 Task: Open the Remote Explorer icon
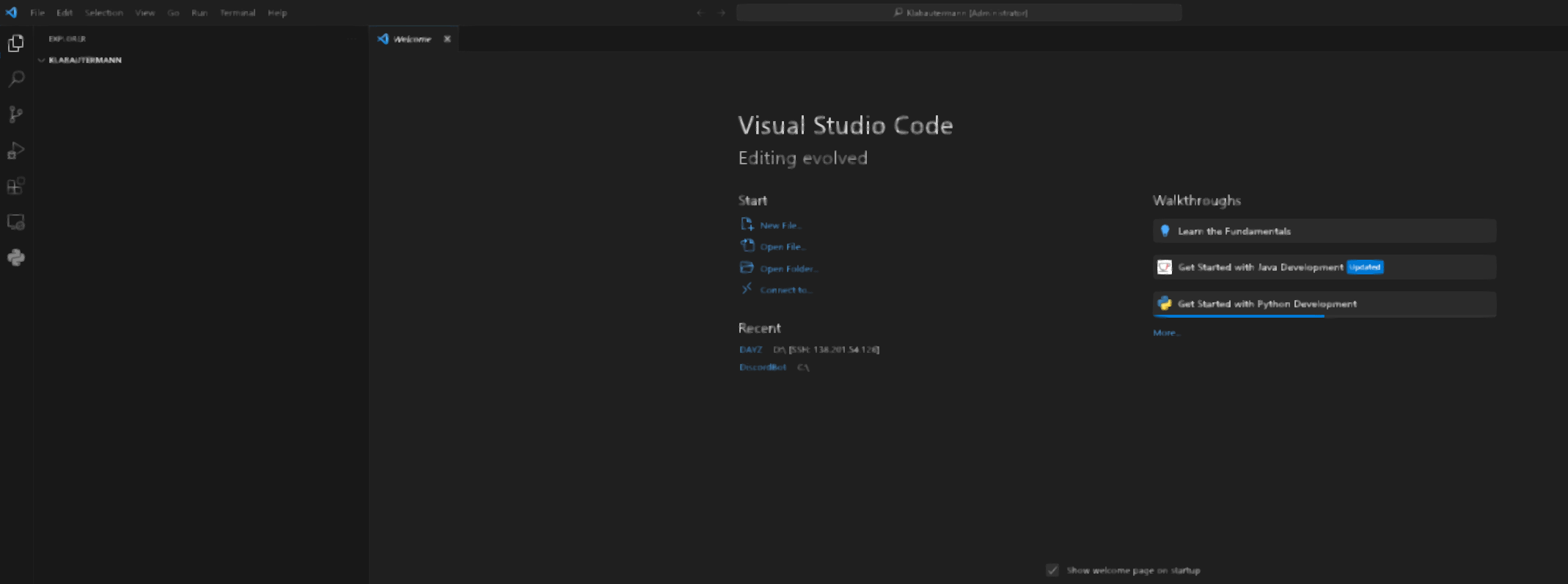[15, 222]
